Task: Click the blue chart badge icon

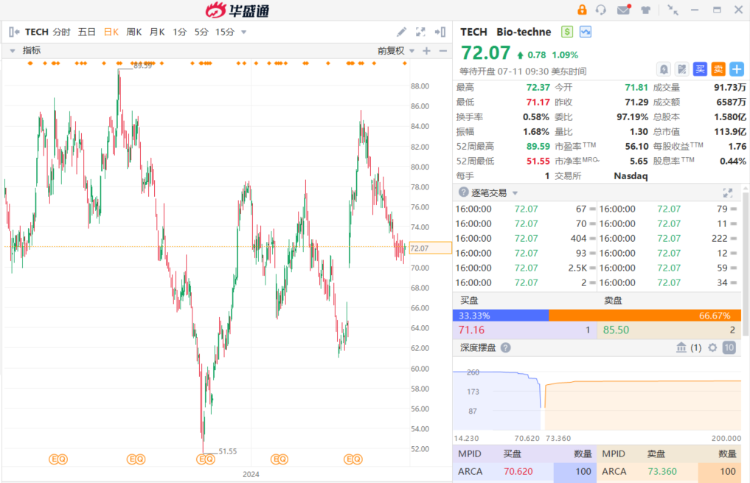Action: 585,32
